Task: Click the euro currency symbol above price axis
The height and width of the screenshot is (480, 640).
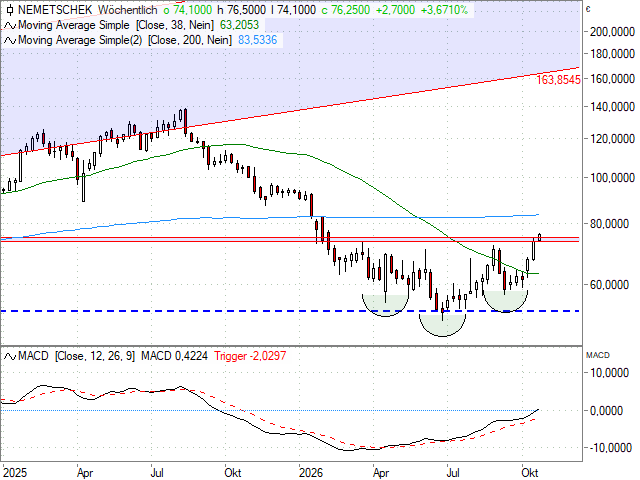Action: point(588,9)
